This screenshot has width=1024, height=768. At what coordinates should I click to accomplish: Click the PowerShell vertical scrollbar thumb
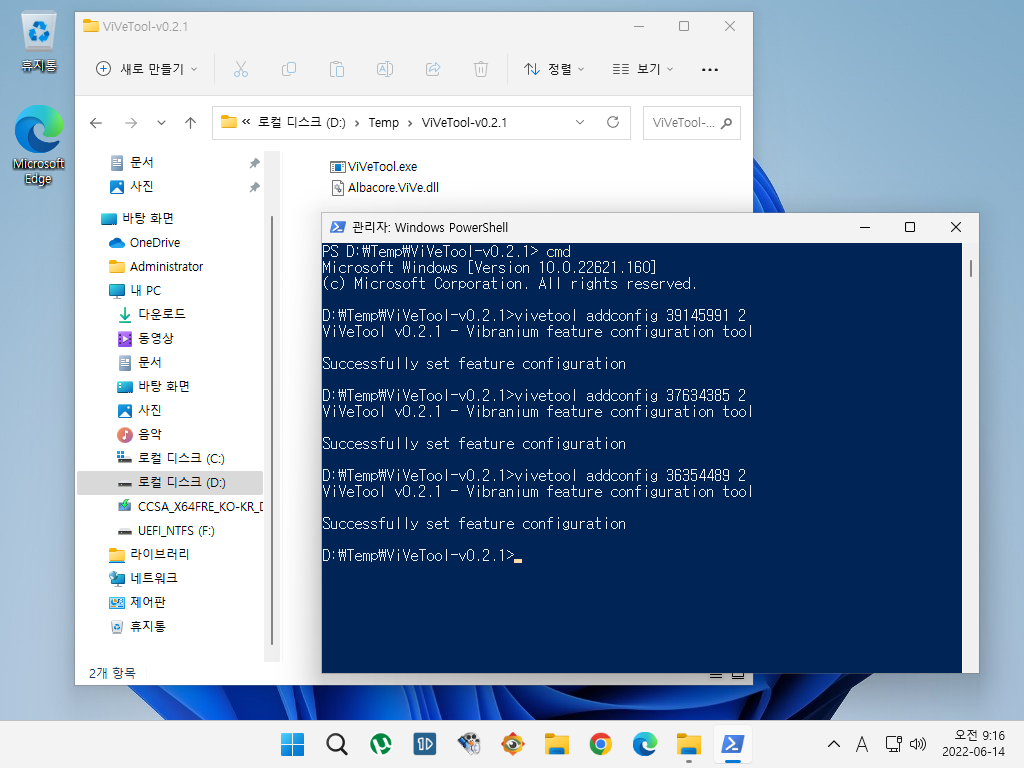[970, 268]
